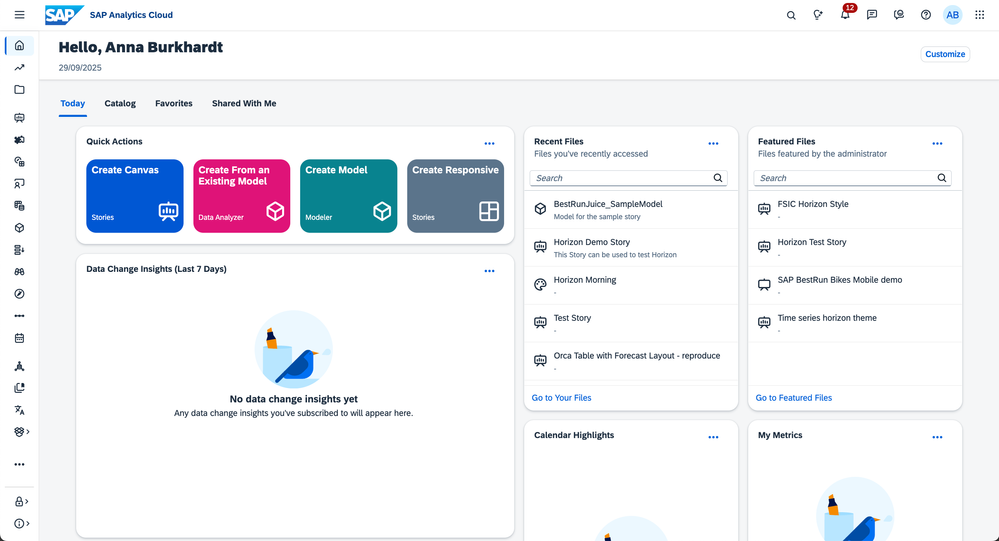This screenshot has width=999, height=541.
Task: Click the Recent Files search field
Action: [620, 178]
